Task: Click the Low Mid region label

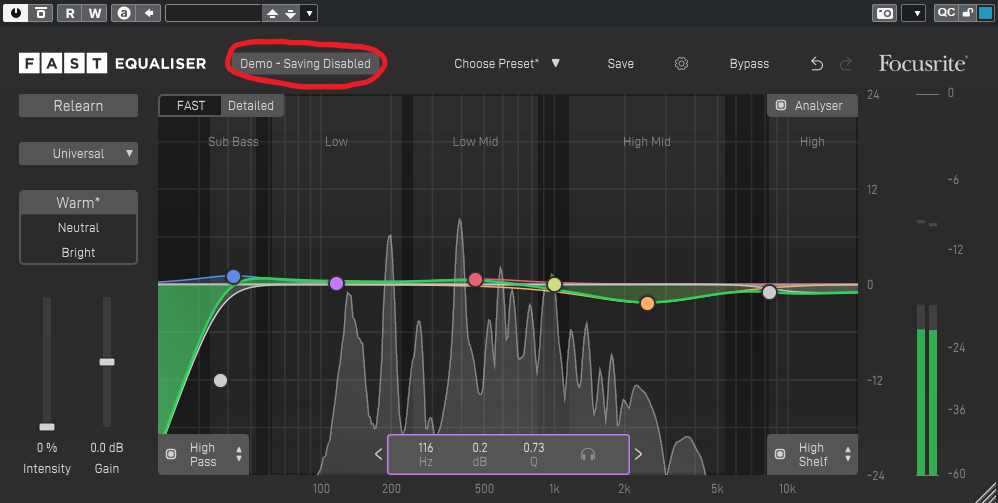Action: 475,141
